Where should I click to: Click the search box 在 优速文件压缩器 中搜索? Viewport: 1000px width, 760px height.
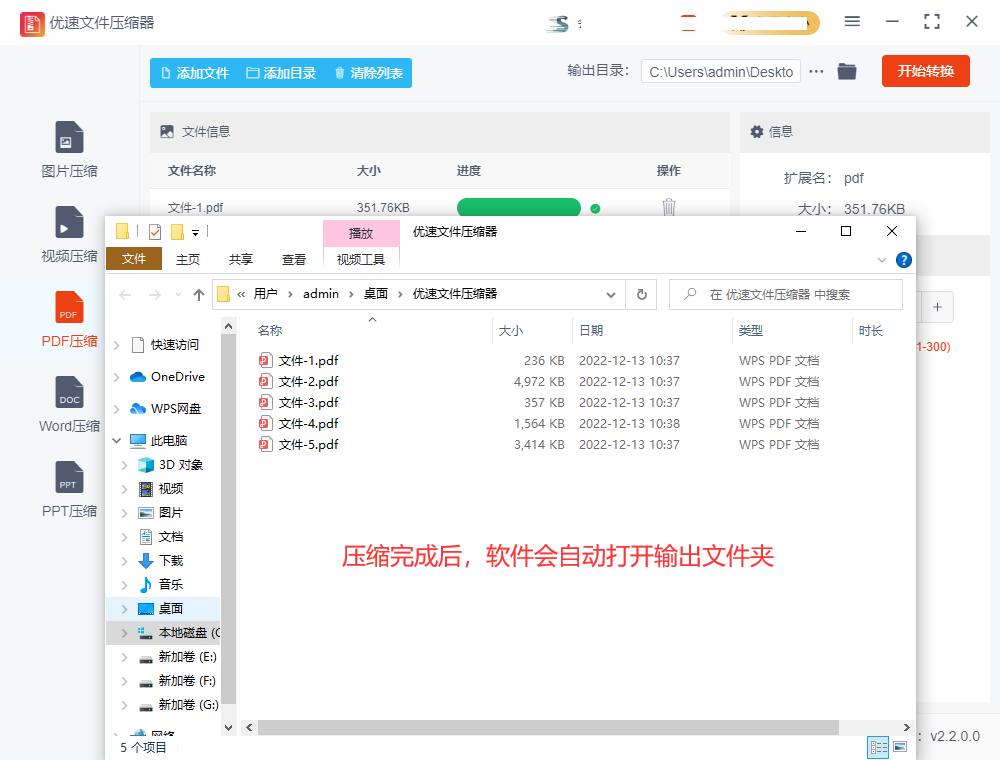click(786, 295)
